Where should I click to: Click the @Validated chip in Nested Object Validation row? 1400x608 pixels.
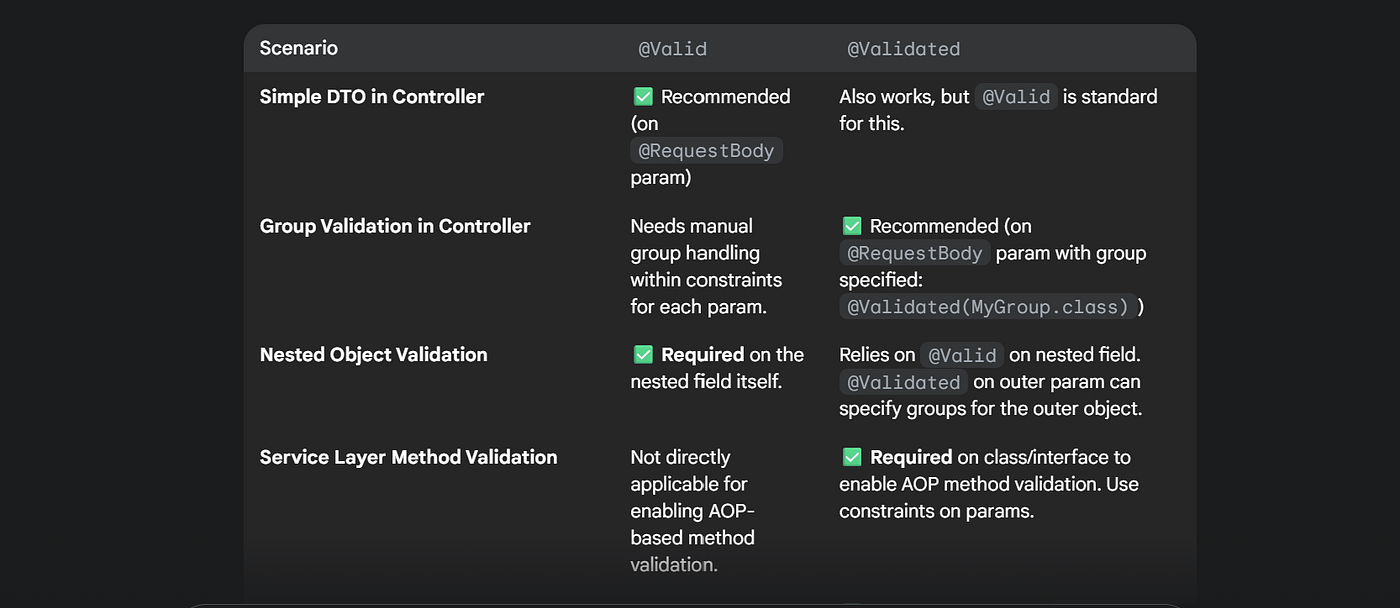[903, 382]
